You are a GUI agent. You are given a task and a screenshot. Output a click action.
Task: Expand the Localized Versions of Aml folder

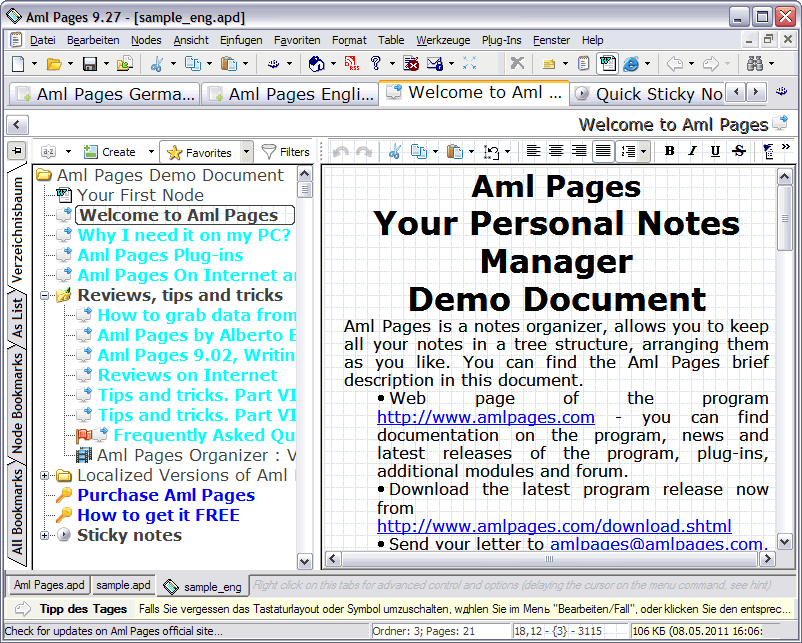click(x=44, y=475)
